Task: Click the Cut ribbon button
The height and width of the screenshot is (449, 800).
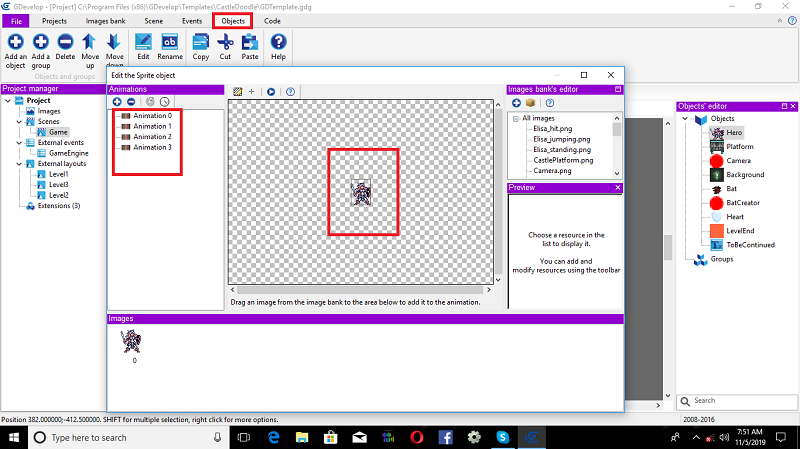Action: tap(225, 47)
